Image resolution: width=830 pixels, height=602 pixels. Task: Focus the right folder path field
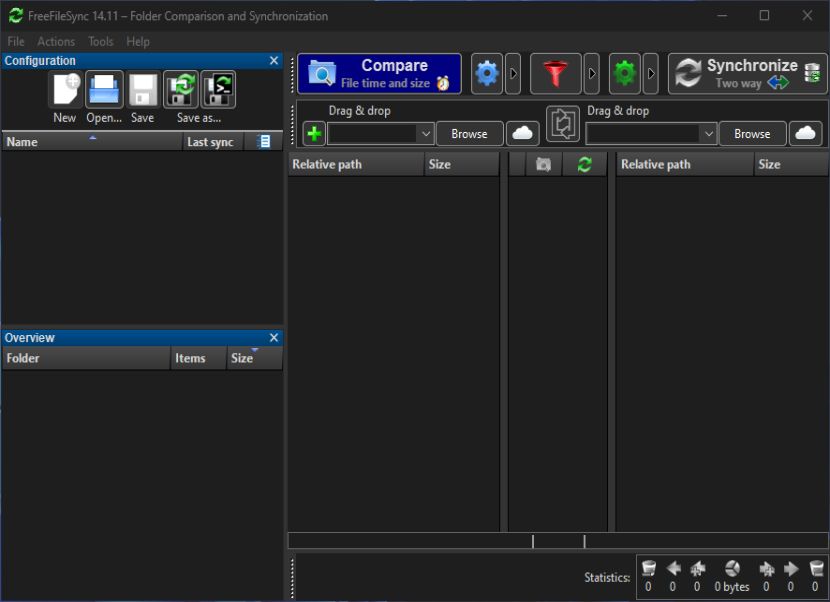coord(643,133)
